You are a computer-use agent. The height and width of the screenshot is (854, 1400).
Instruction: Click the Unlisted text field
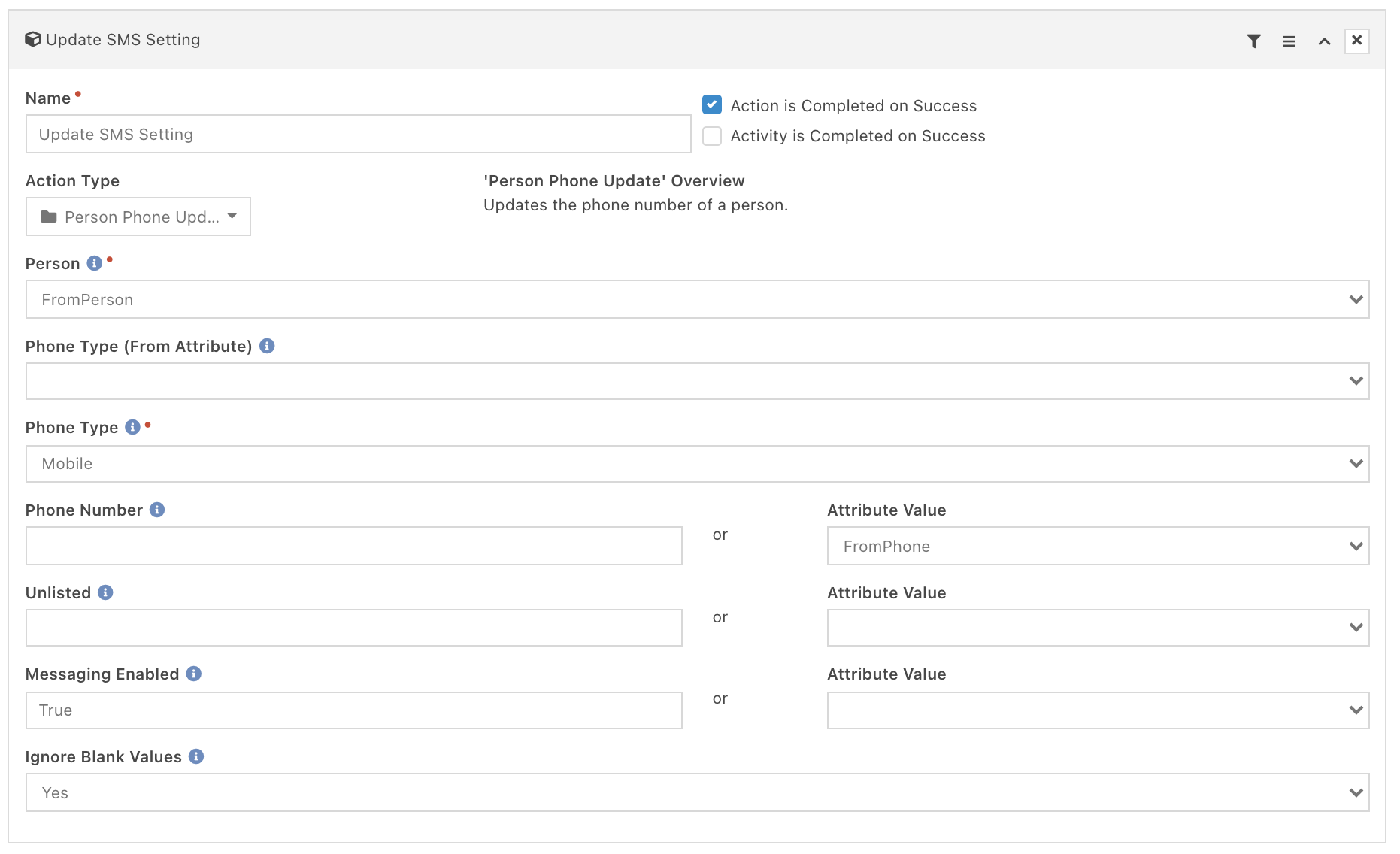[353, 628]
